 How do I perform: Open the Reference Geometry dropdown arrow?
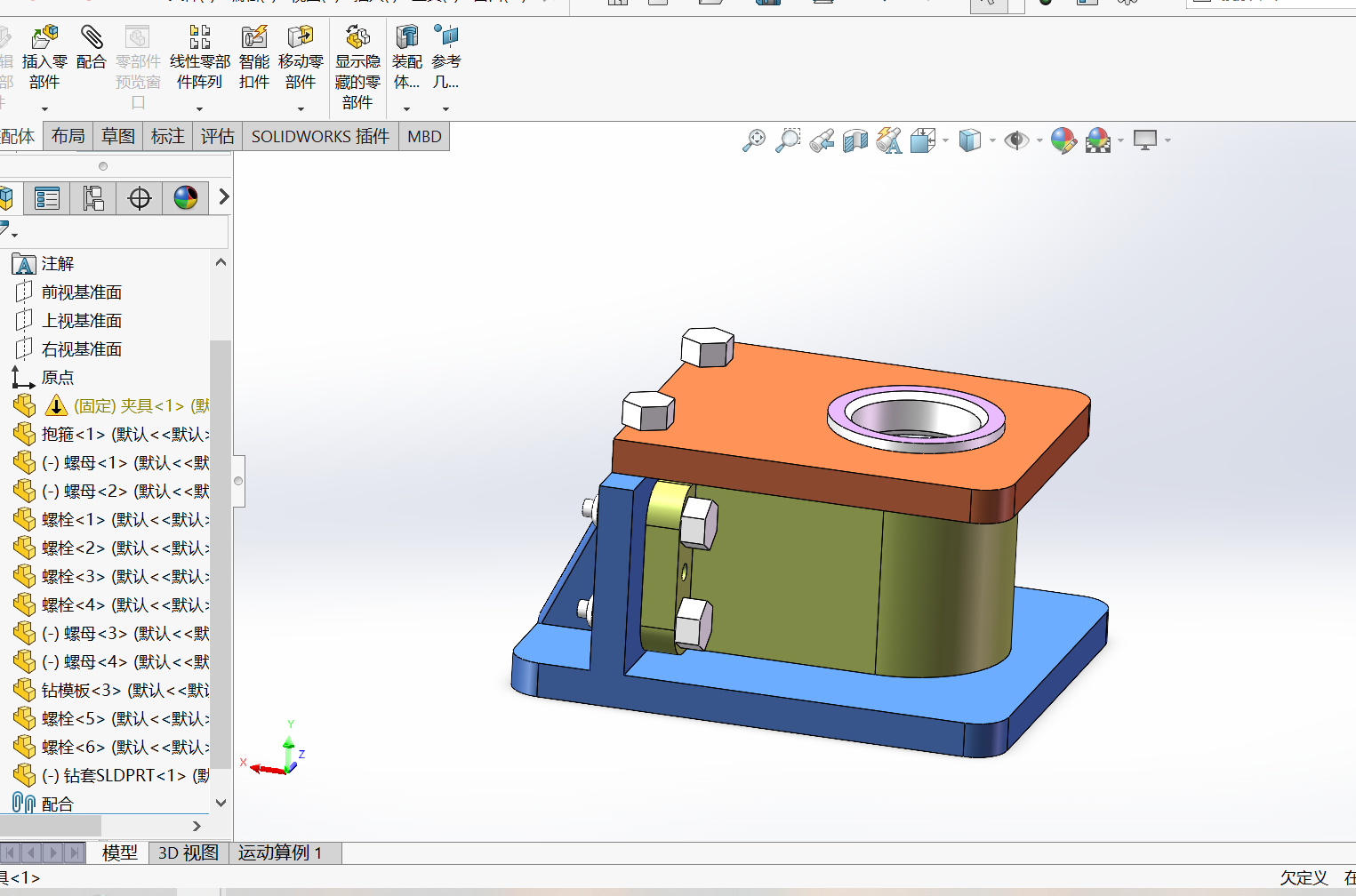coord(445,109)
